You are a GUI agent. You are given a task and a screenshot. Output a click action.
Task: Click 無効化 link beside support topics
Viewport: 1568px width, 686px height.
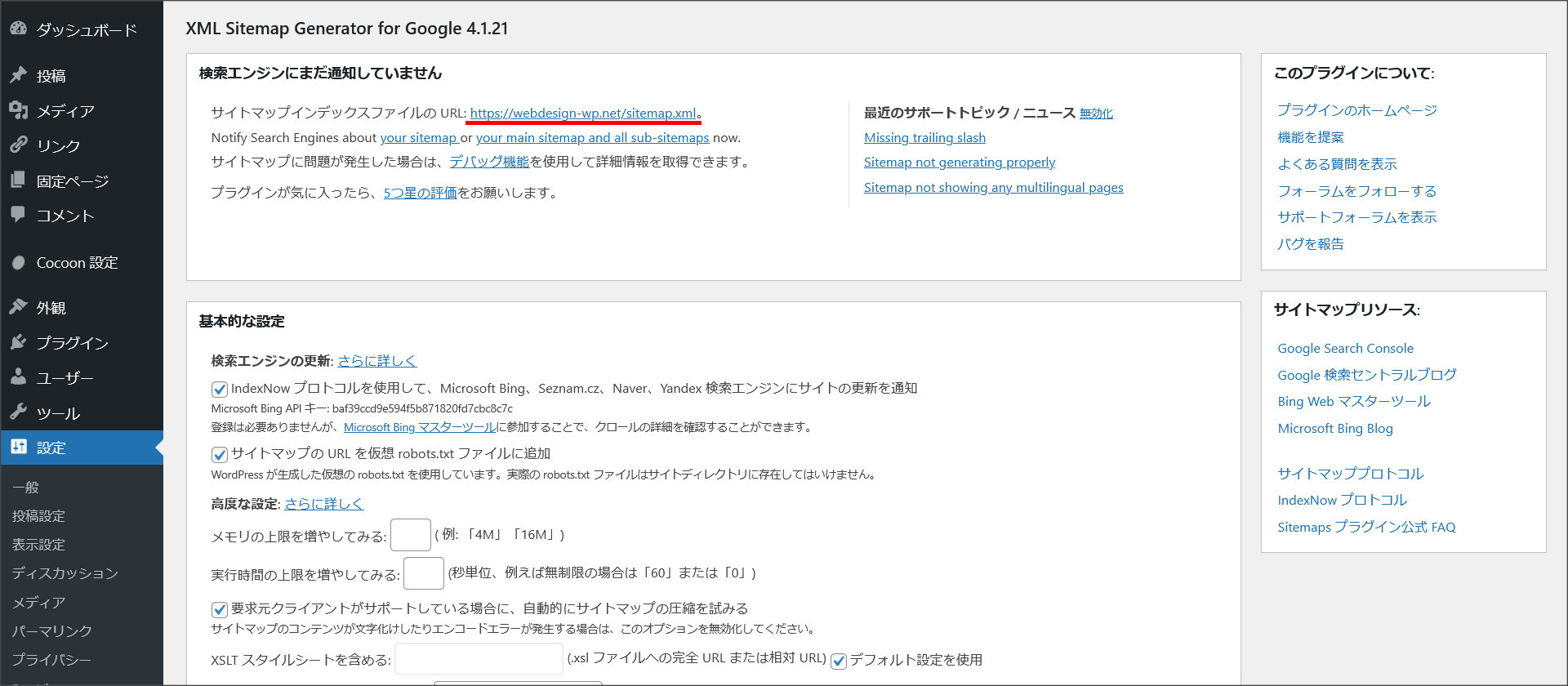(x=1096, y=114)
